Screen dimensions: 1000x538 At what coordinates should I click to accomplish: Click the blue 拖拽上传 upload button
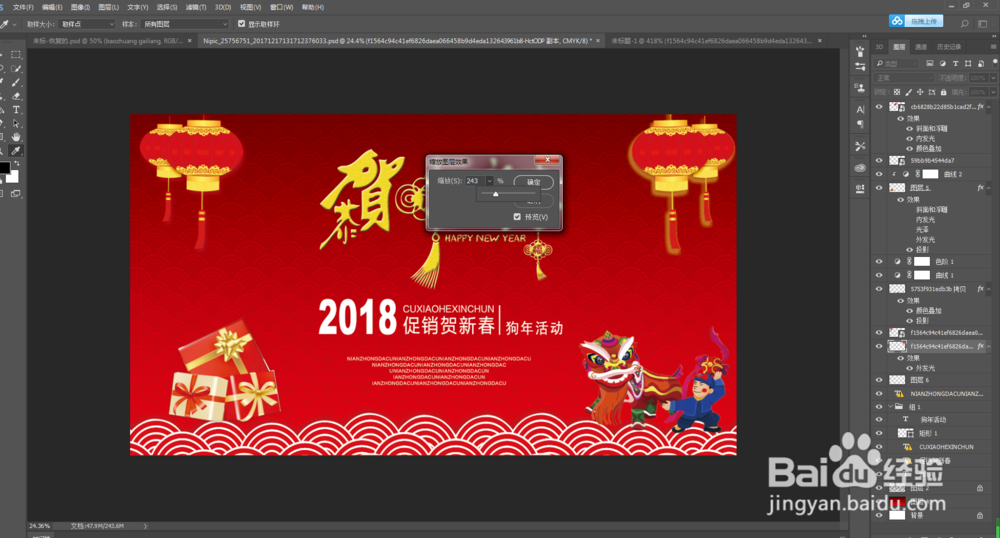(916, 21)
